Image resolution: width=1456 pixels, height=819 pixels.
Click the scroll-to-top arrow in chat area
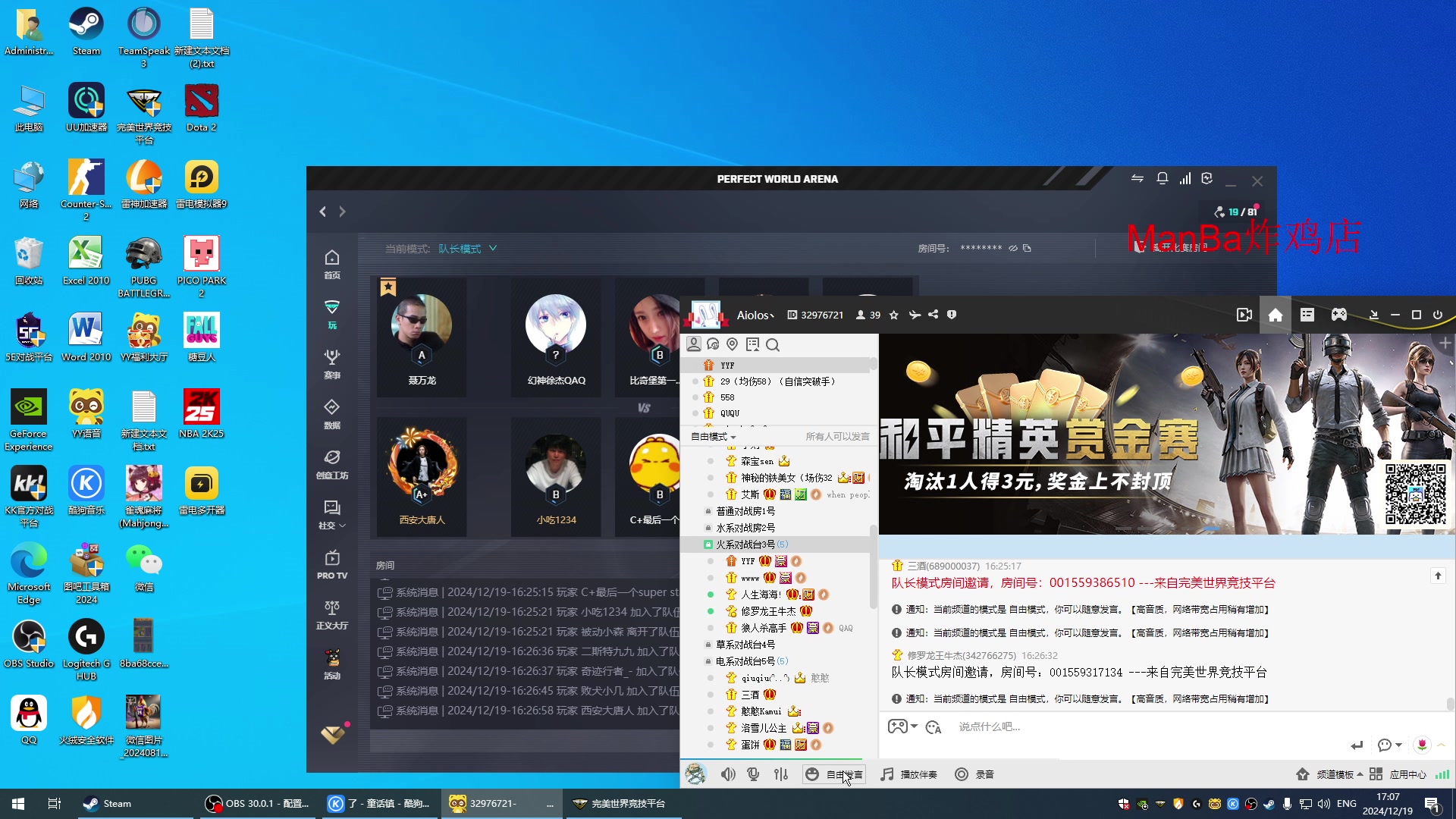pyautogui.click(x=1438, y=576)
